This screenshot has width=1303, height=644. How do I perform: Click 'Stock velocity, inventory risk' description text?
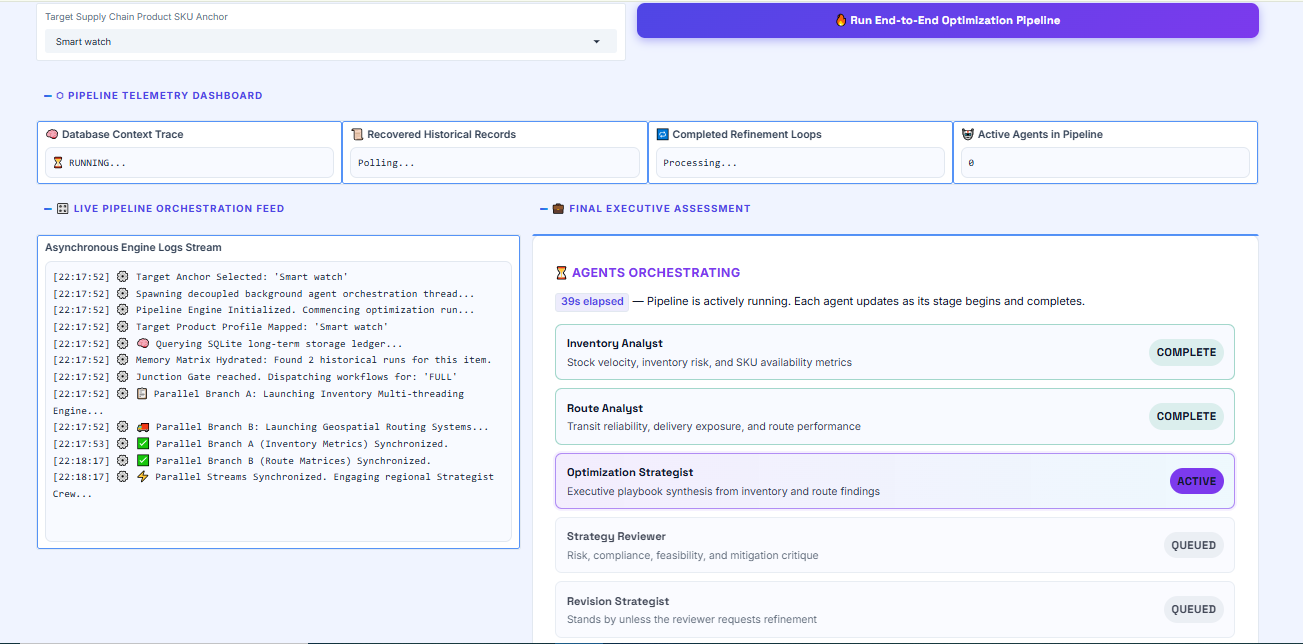coord(709,362)
